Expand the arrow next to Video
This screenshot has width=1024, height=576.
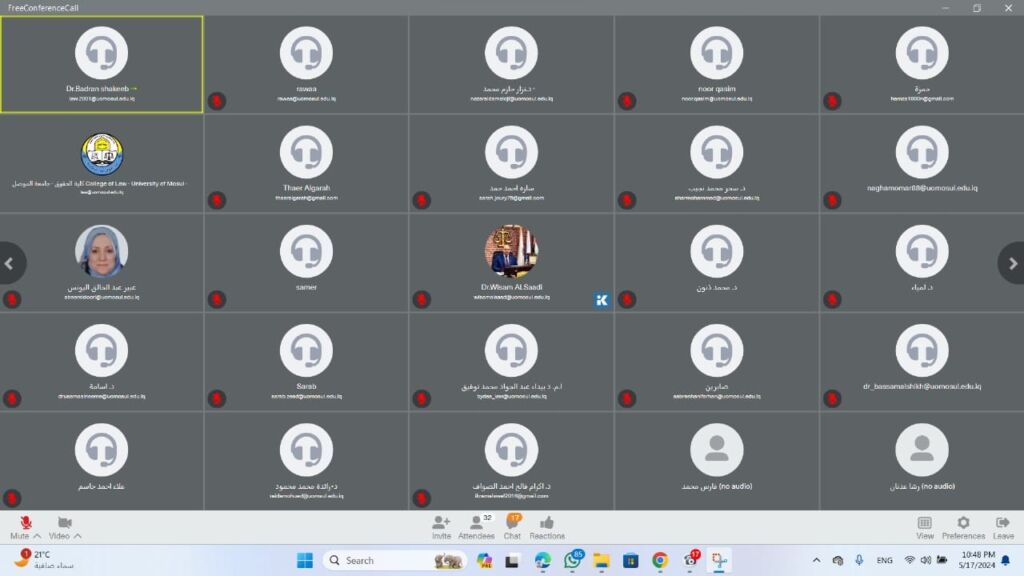(x=78, y=536)
